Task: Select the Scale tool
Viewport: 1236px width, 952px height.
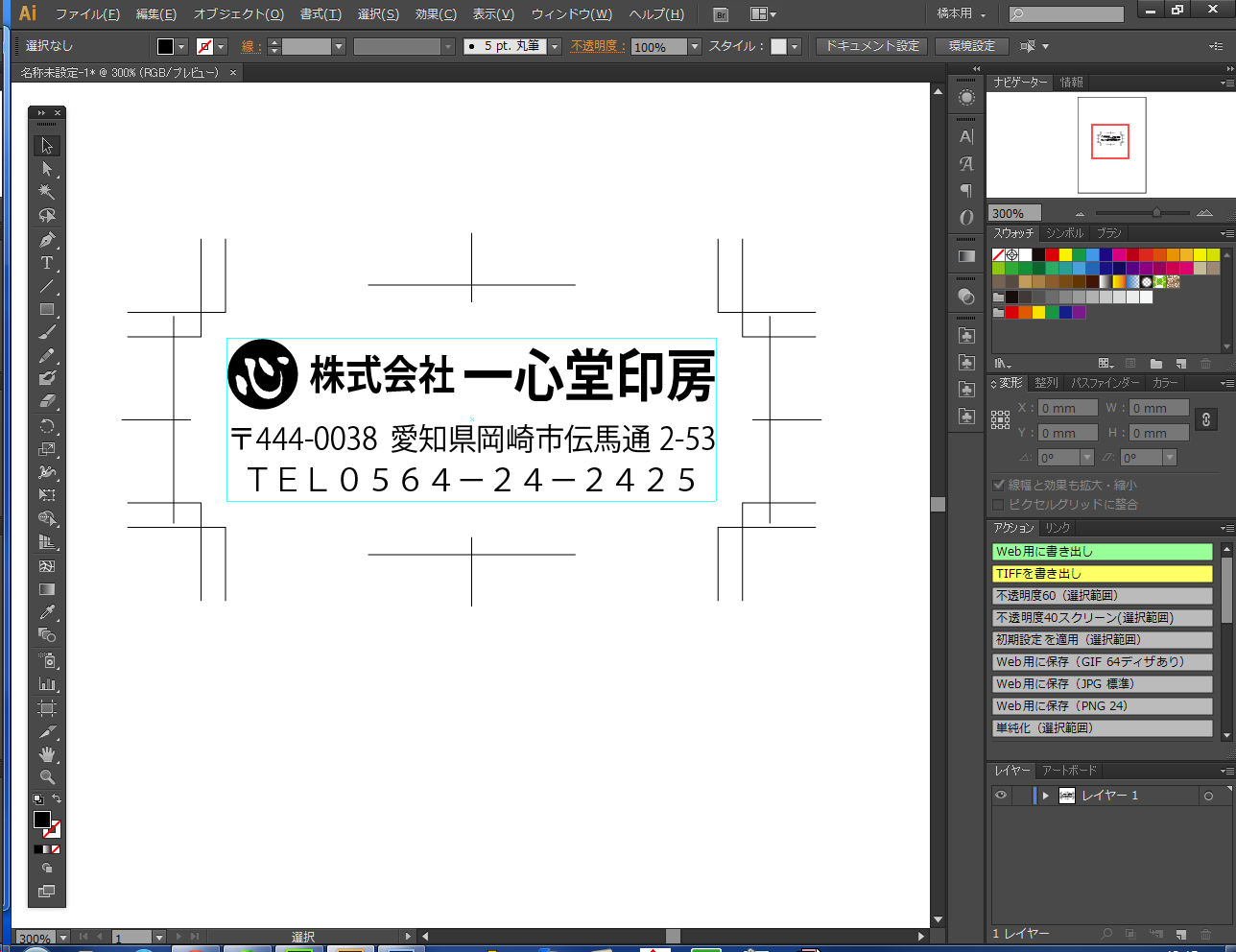Action: pos(46,449)
